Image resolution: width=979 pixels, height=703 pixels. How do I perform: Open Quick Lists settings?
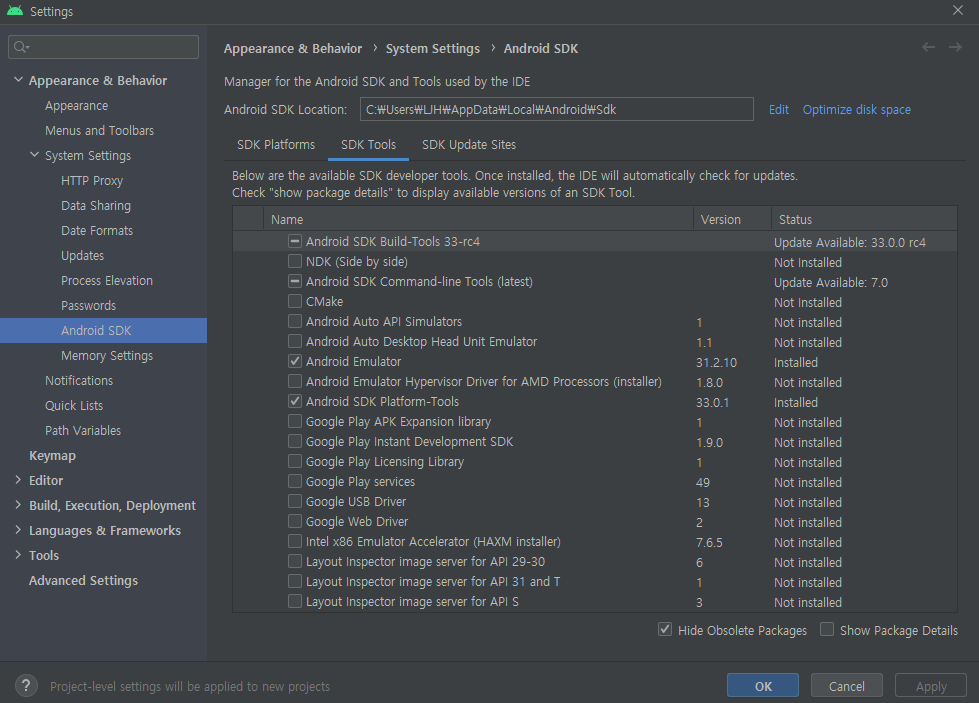click(x=74, y=405)
